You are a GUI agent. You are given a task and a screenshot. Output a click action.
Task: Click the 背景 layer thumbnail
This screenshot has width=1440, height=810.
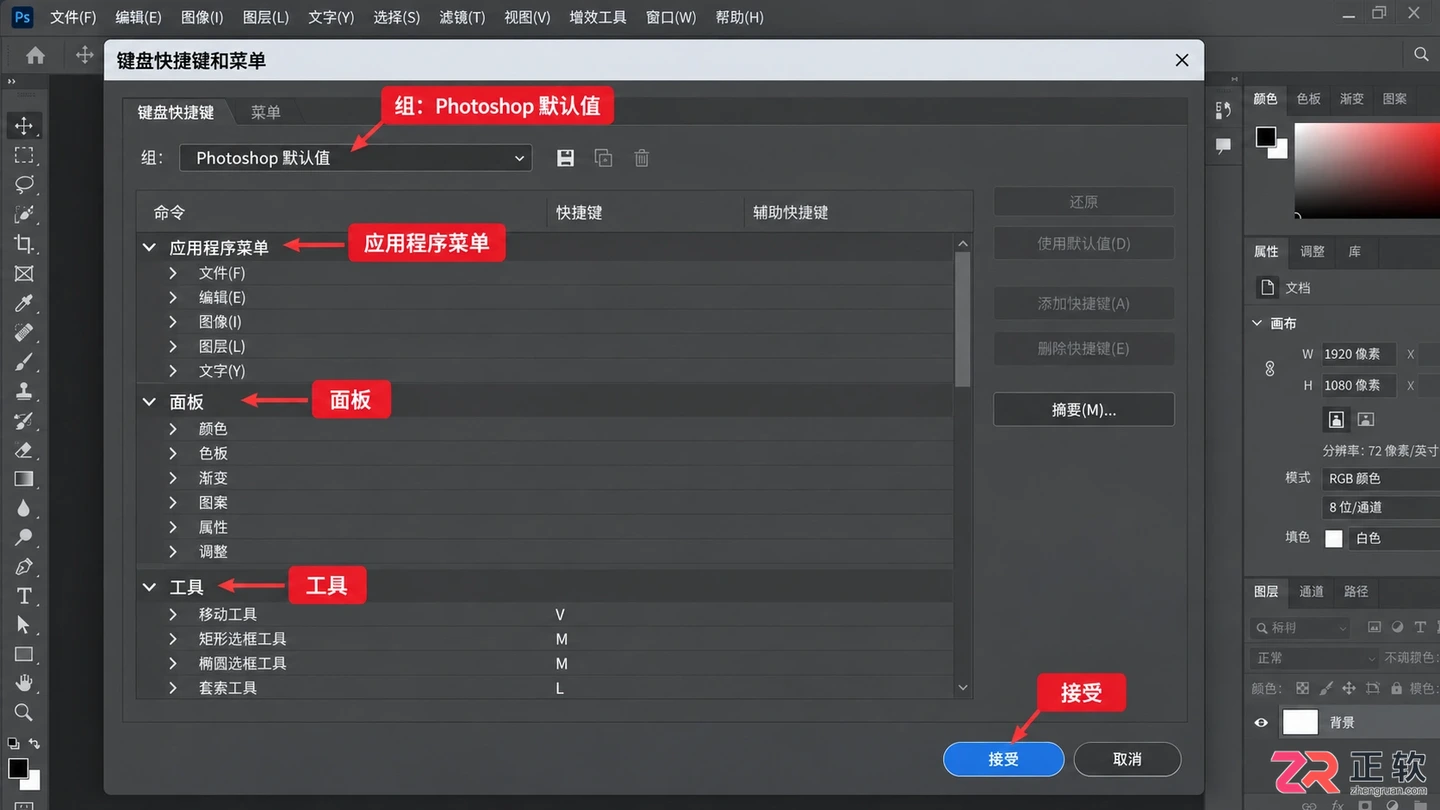(1300, 722)
